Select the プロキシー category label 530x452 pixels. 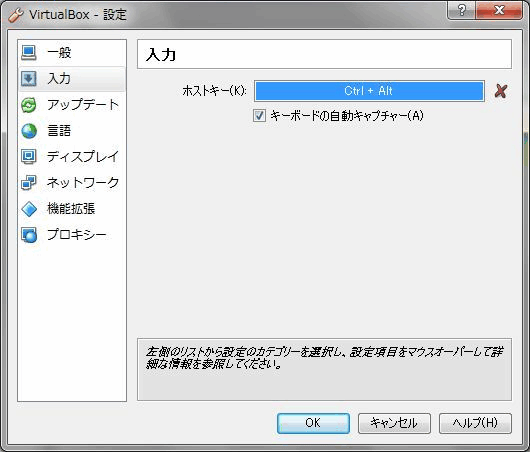pyautogui.click(x=77, y=235)
